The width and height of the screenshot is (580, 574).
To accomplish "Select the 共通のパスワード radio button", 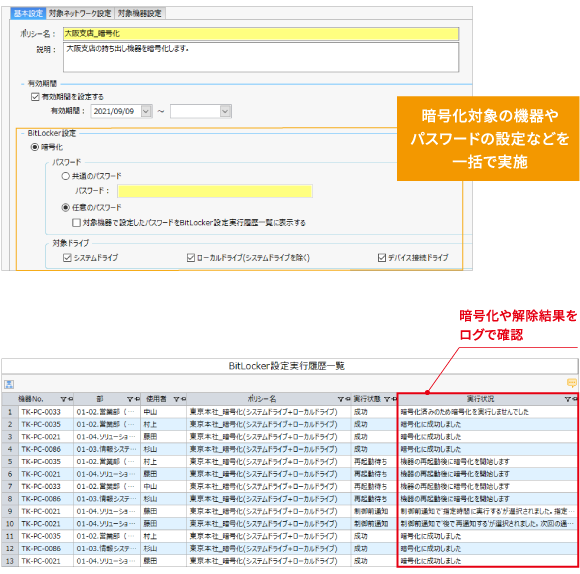I will click(65, 176).
